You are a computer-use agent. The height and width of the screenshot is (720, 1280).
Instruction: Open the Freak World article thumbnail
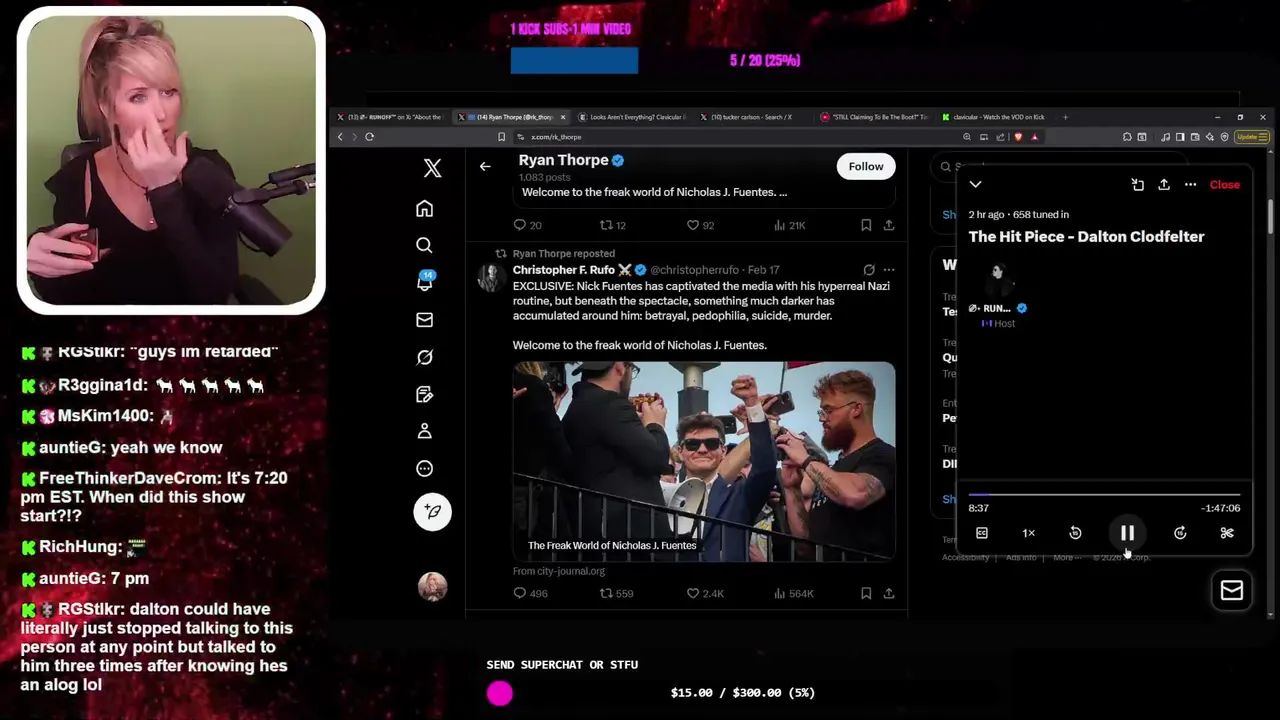tap(704, 461)
